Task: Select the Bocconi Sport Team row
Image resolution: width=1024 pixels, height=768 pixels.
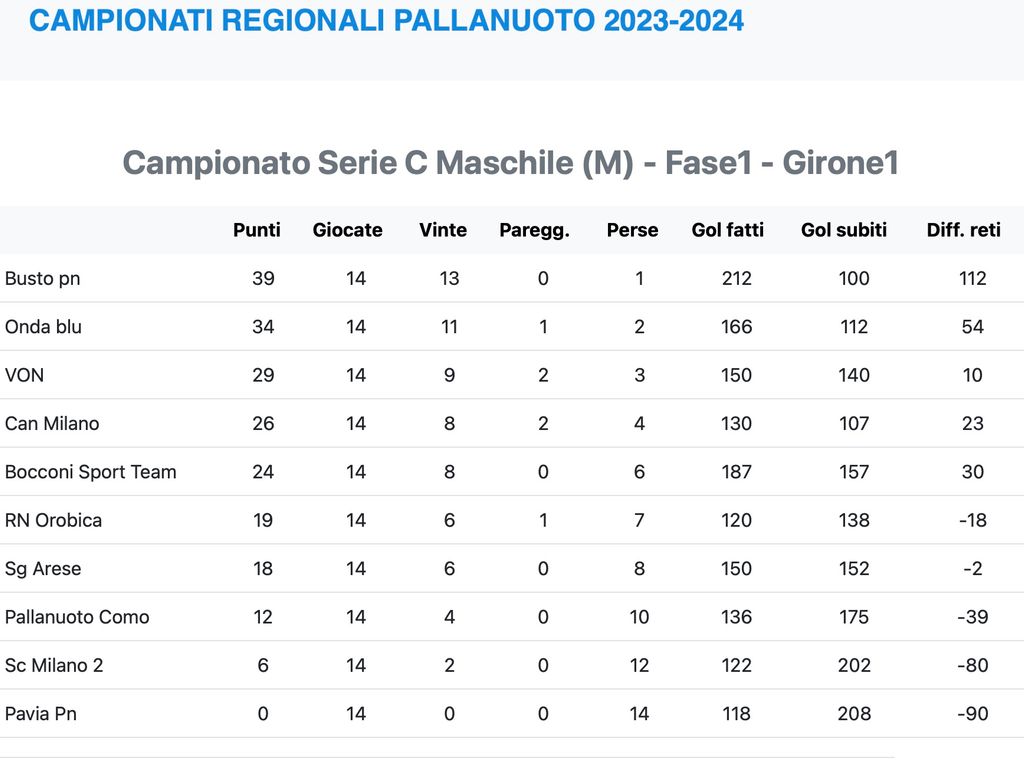Action: click(91, 472)
